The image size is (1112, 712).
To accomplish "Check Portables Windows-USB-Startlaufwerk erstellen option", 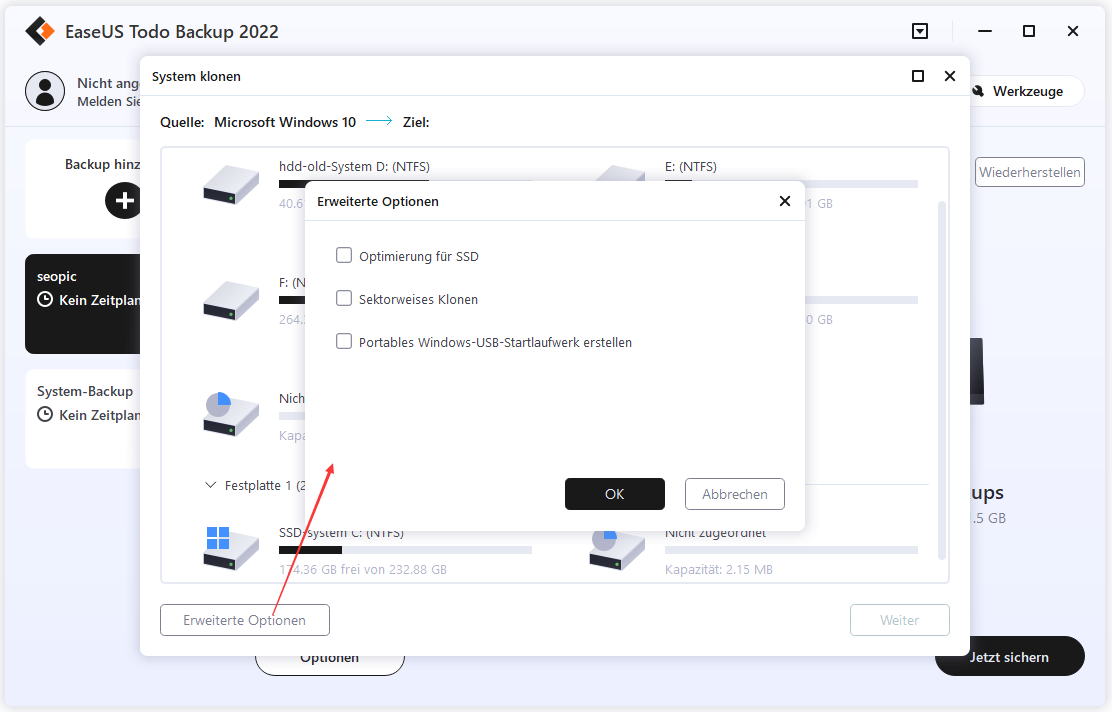I will tap(344, 342).
